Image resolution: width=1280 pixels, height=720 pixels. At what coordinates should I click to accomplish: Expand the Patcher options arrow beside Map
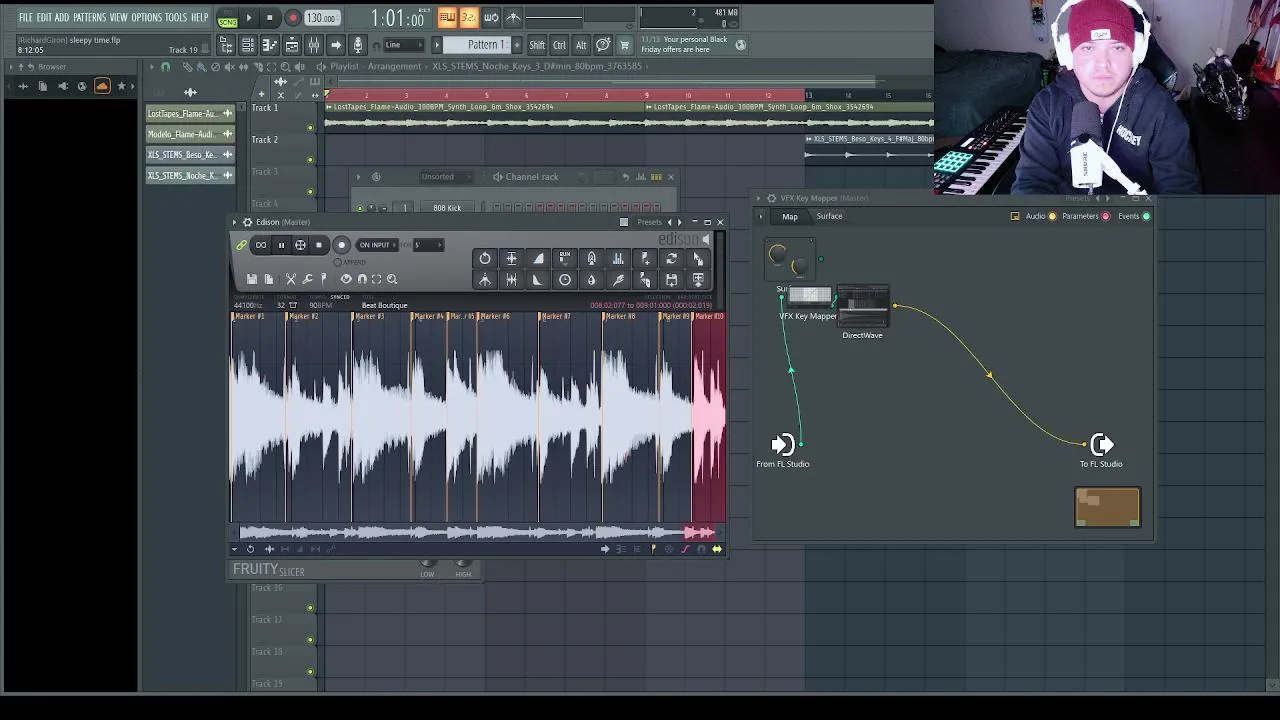coord(760,216)
